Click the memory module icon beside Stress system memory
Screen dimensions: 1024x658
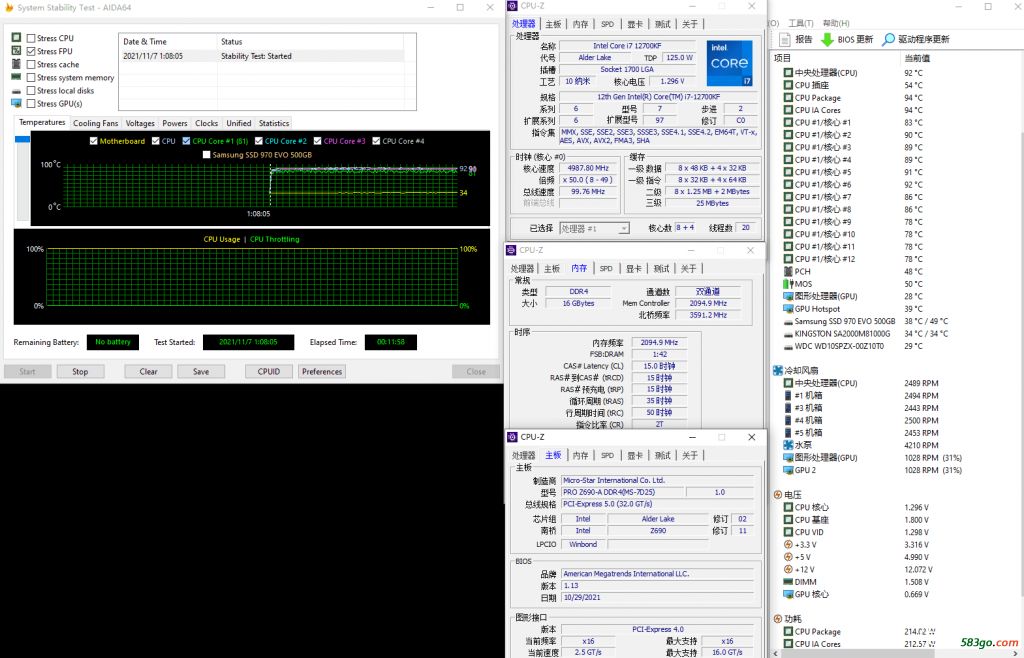pos(16,77)
